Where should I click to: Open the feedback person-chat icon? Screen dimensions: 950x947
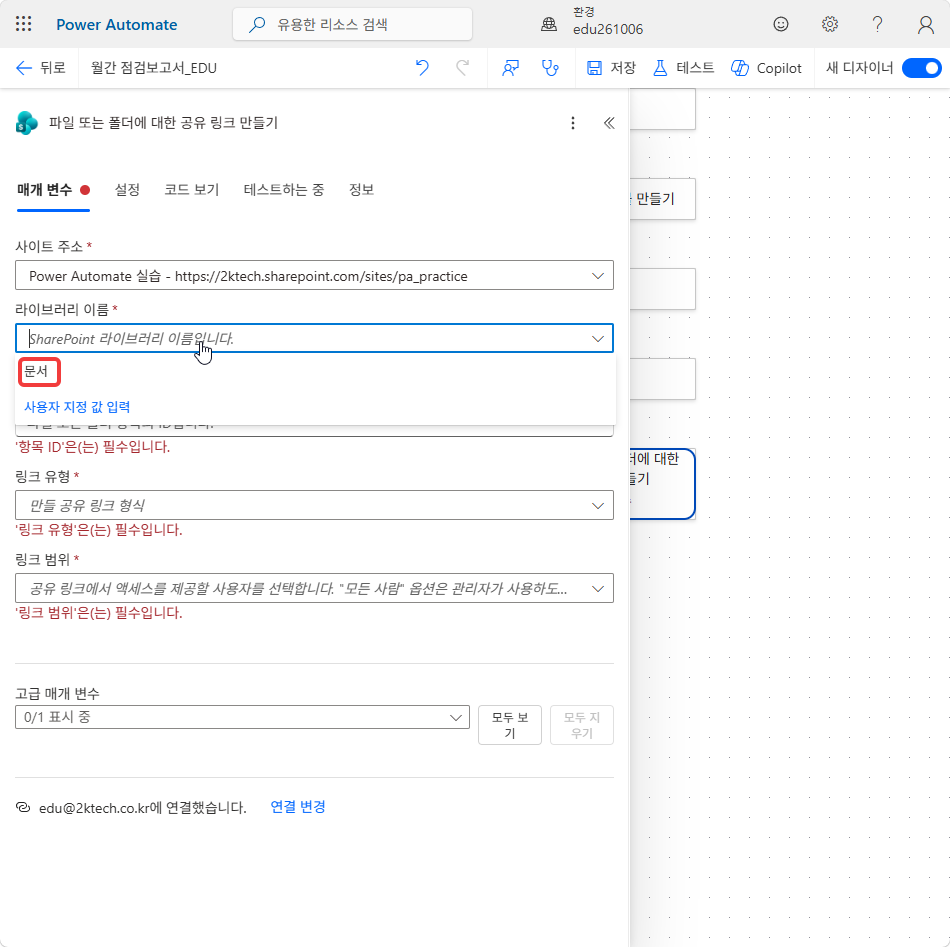tap(510, 68)
